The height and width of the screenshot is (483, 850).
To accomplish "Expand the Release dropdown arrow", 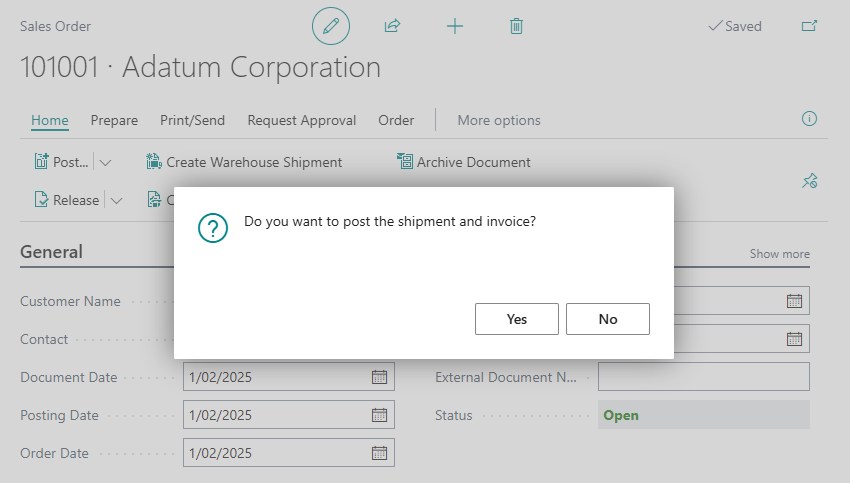I will pyautogui.click(x=116, y=201).
